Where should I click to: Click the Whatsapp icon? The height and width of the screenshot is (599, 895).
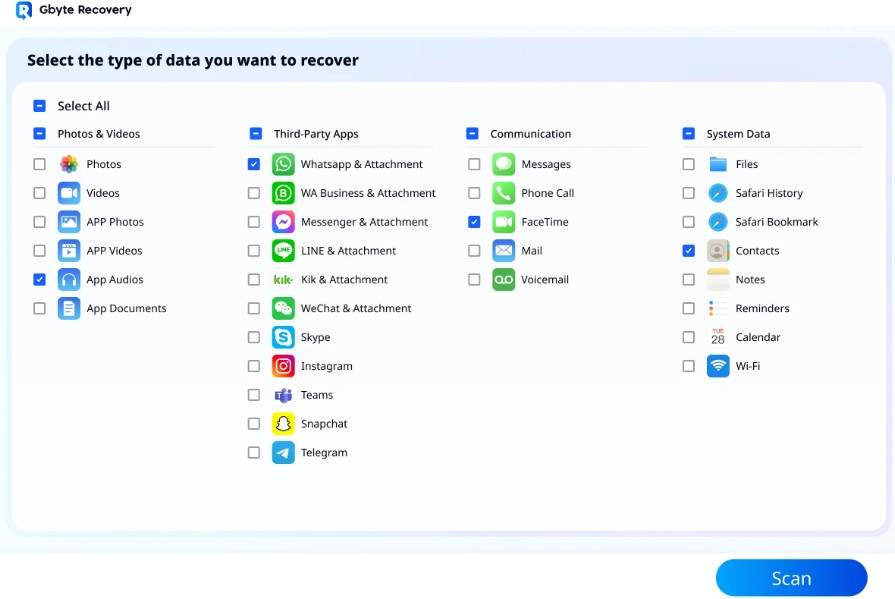(283, 164)
